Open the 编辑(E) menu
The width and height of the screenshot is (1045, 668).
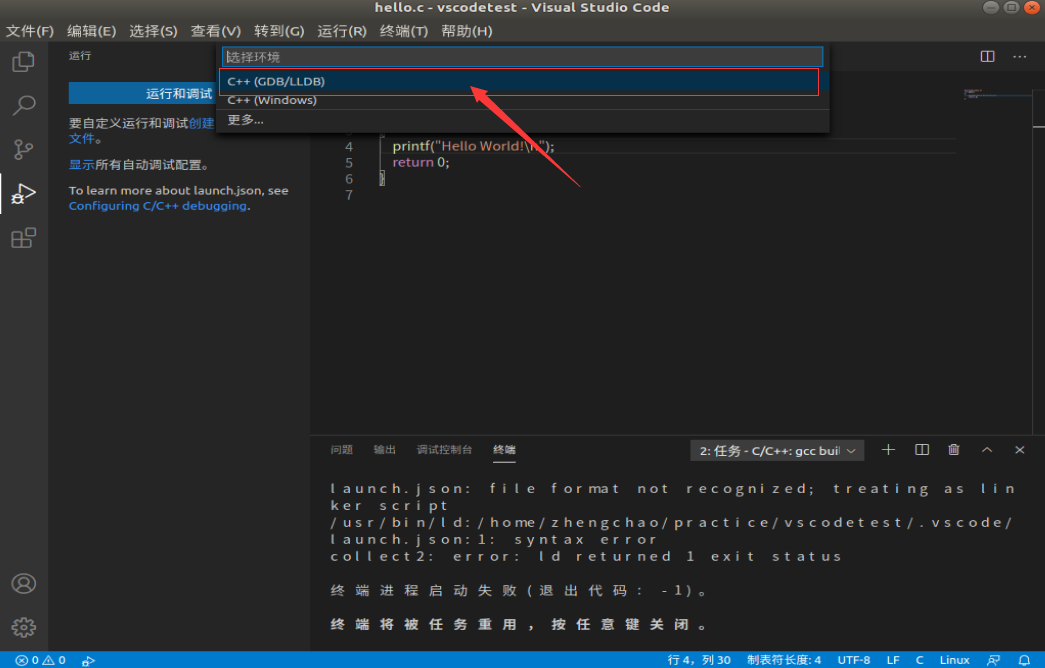(x=91, y=31)
